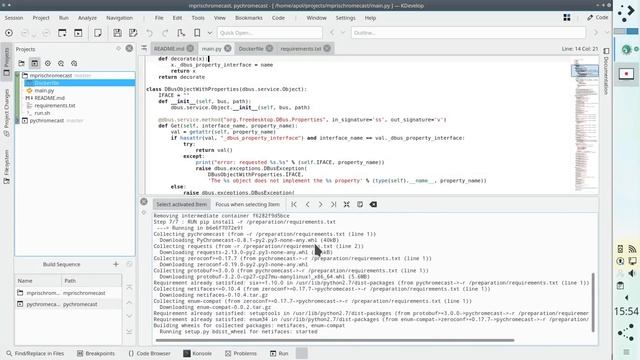Open the Bookmarks menu
The width and height of the screenshot is (640, 360).
249,18
